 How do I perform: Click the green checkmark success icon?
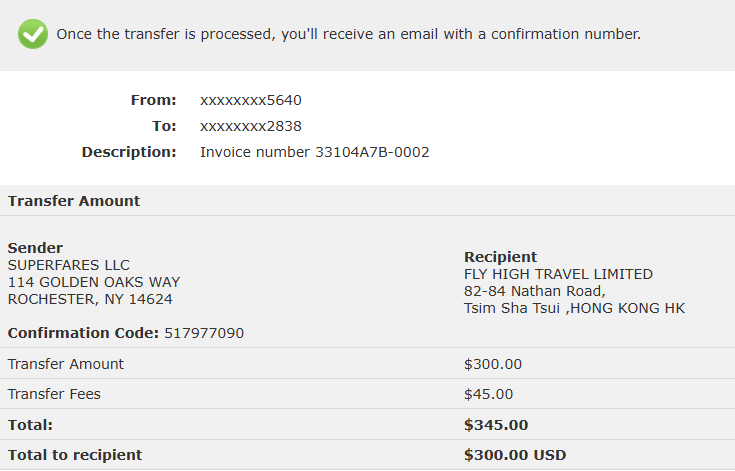click(x=33, y=34)
